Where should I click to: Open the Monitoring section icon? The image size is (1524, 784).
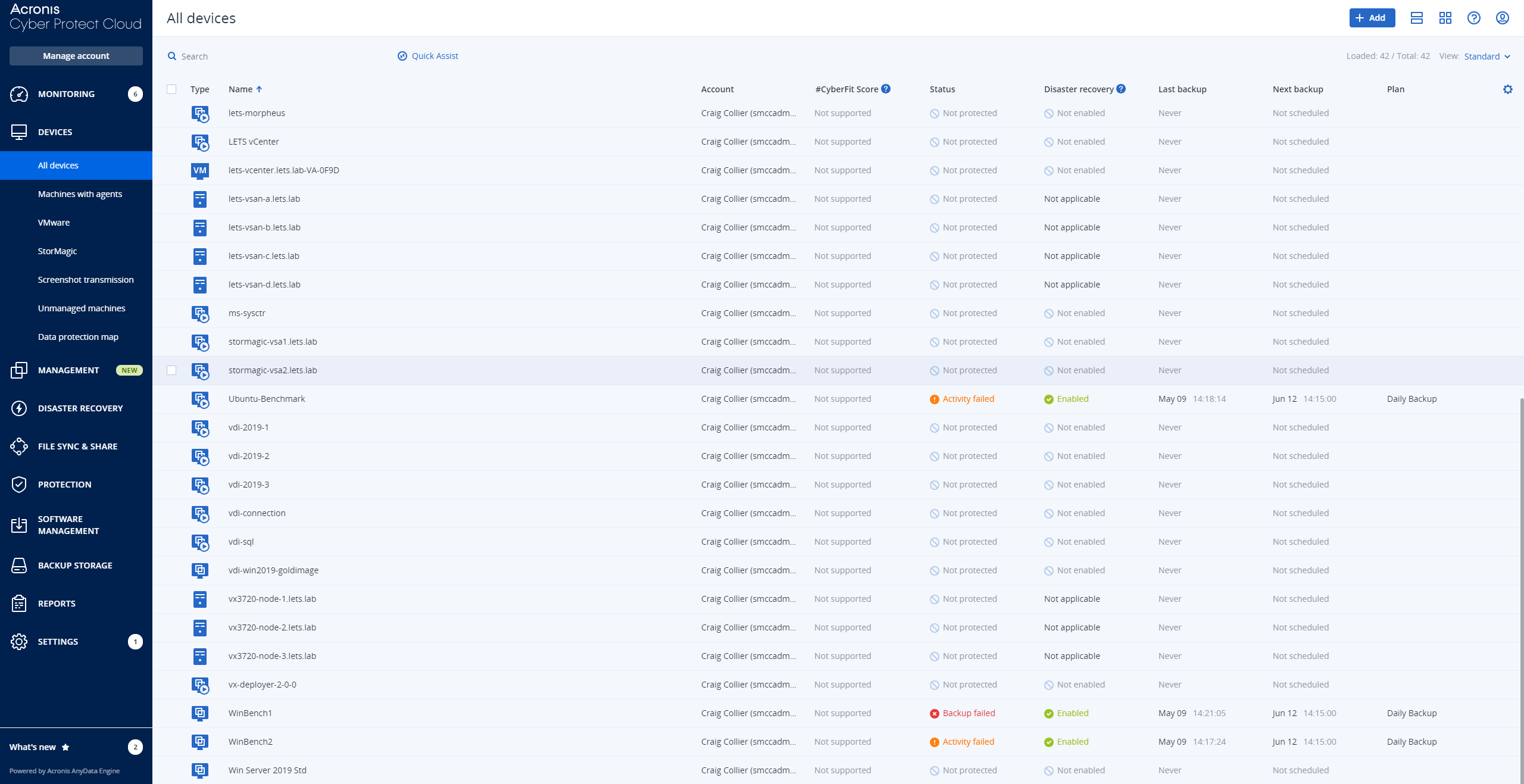click(19, 94)
